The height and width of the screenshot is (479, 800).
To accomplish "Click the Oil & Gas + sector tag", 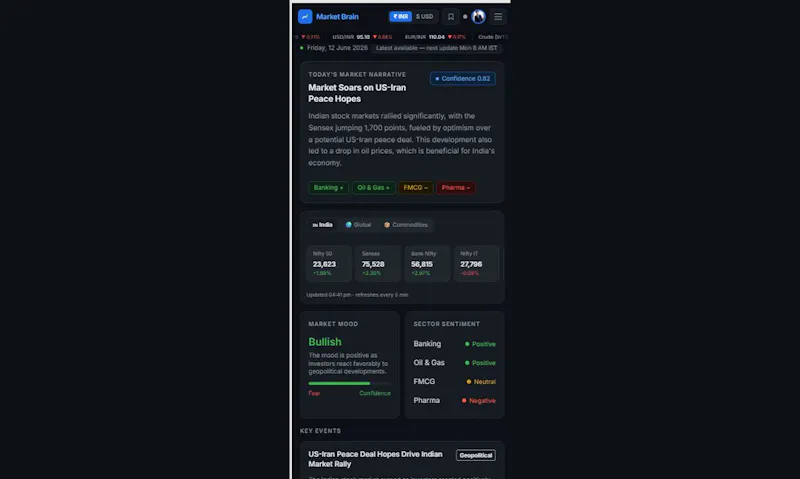I will [373, 188].
